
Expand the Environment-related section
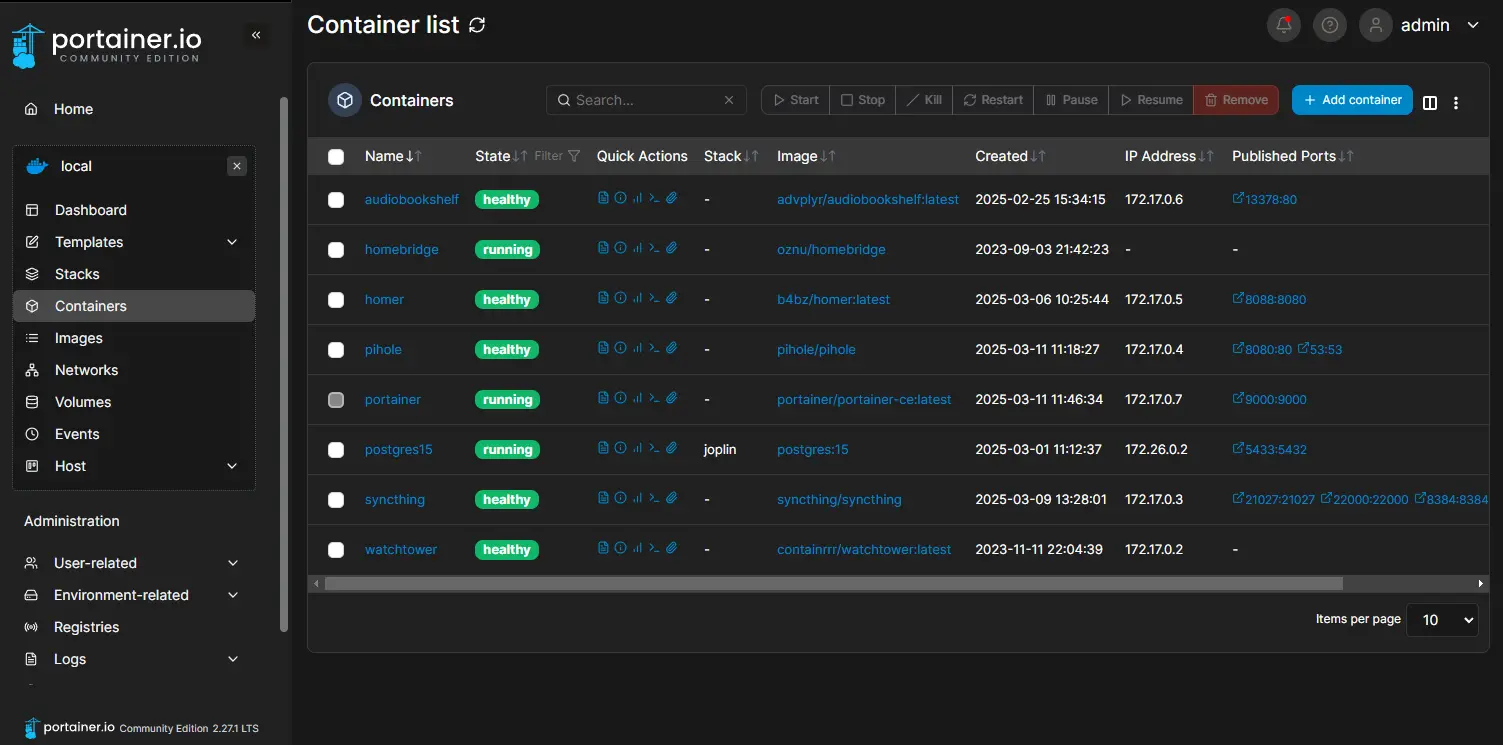pyautogui.click(x=120, y=594)
